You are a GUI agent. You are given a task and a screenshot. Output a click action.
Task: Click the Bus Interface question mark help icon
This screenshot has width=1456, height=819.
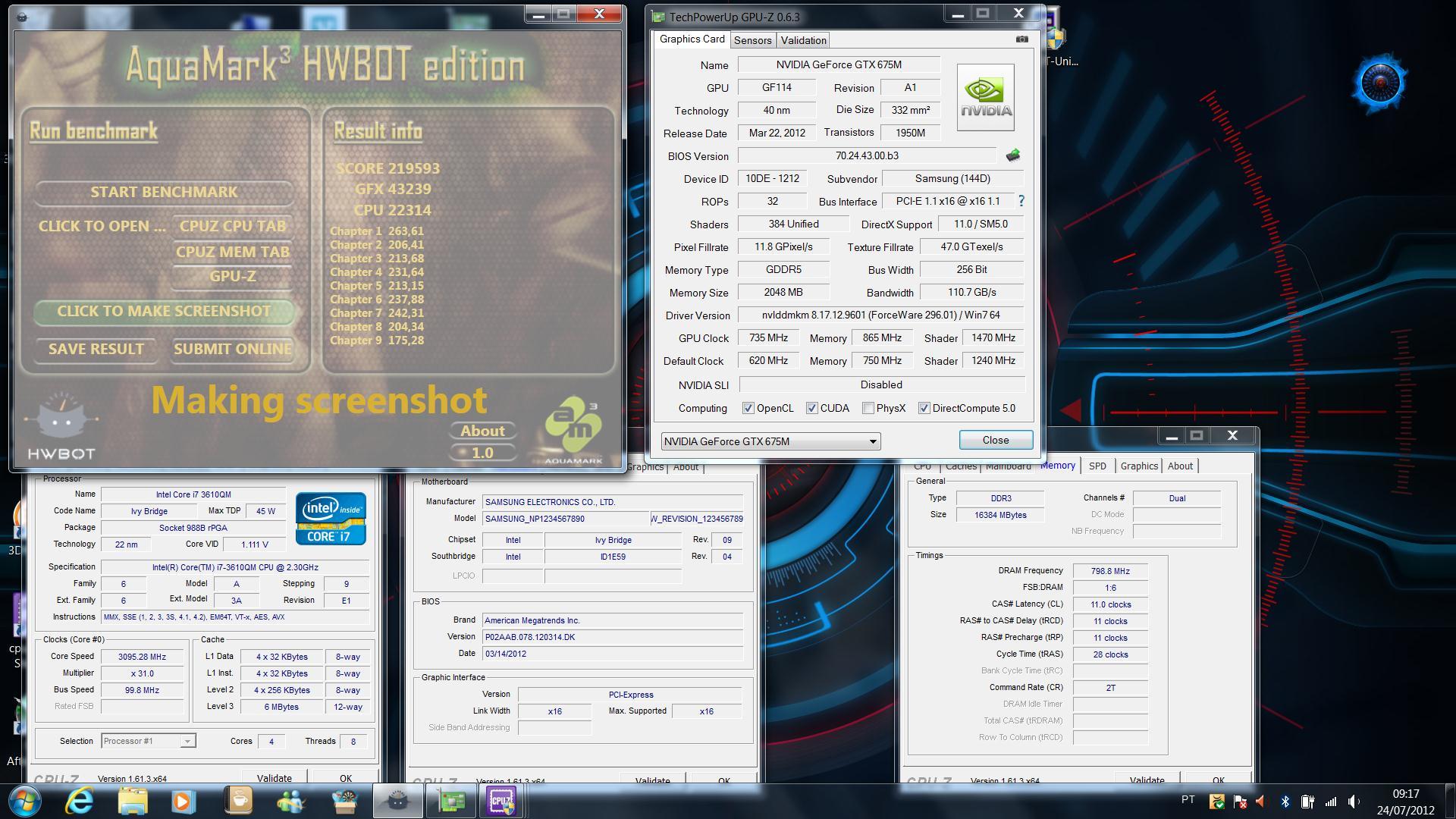pos(1021,201)
